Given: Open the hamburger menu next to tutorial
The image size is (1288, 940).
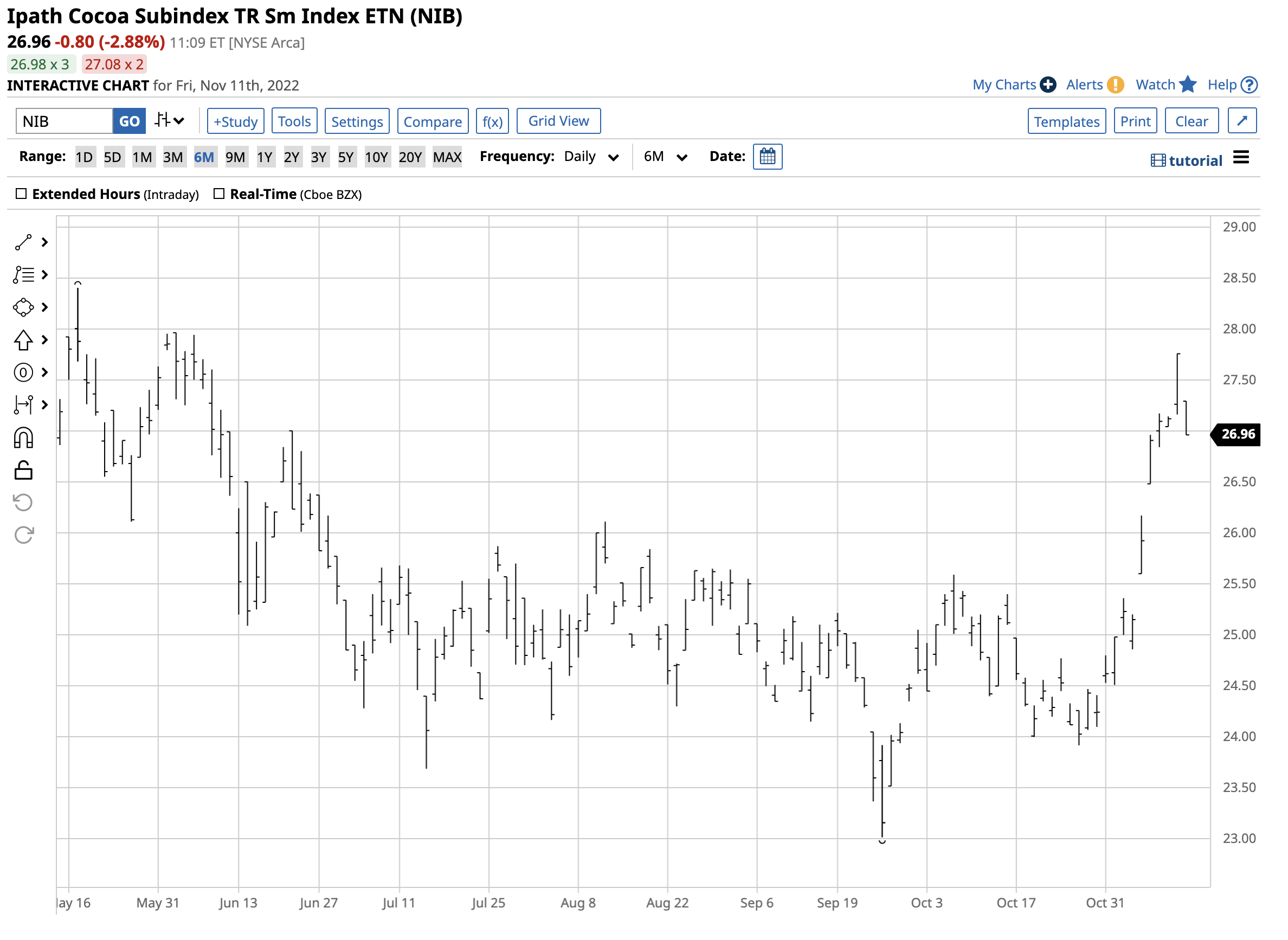Looking at the screenshot, I should click(x=1240, y=158).
